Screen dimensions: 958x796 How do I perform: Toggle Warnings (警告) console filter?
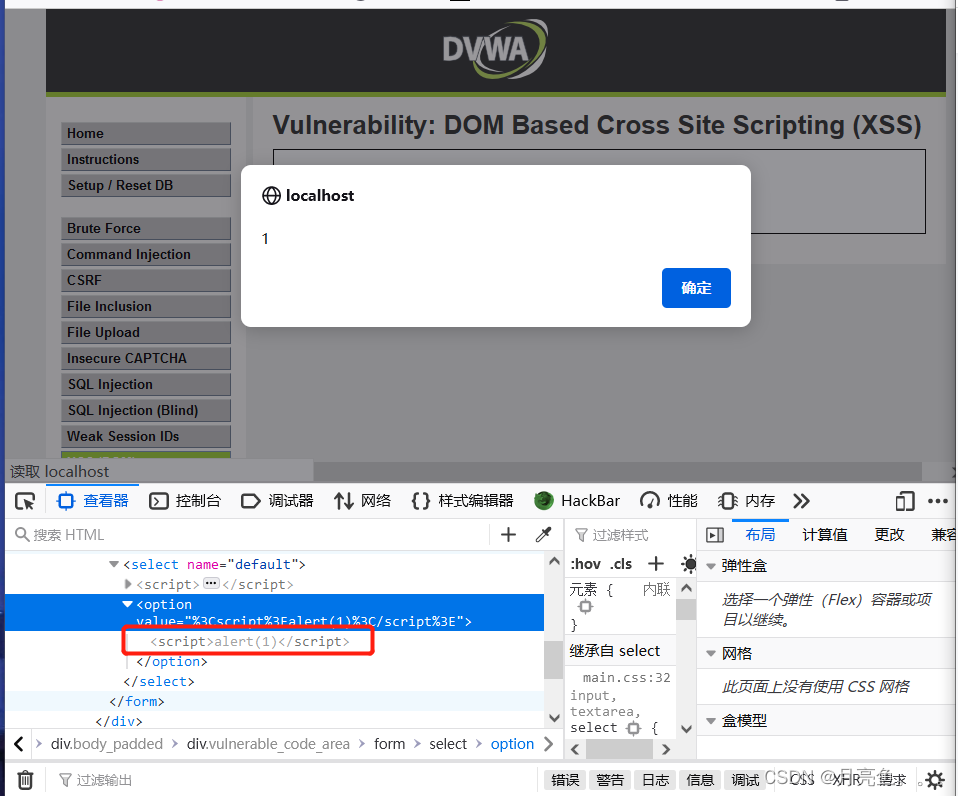pos(610,780)
